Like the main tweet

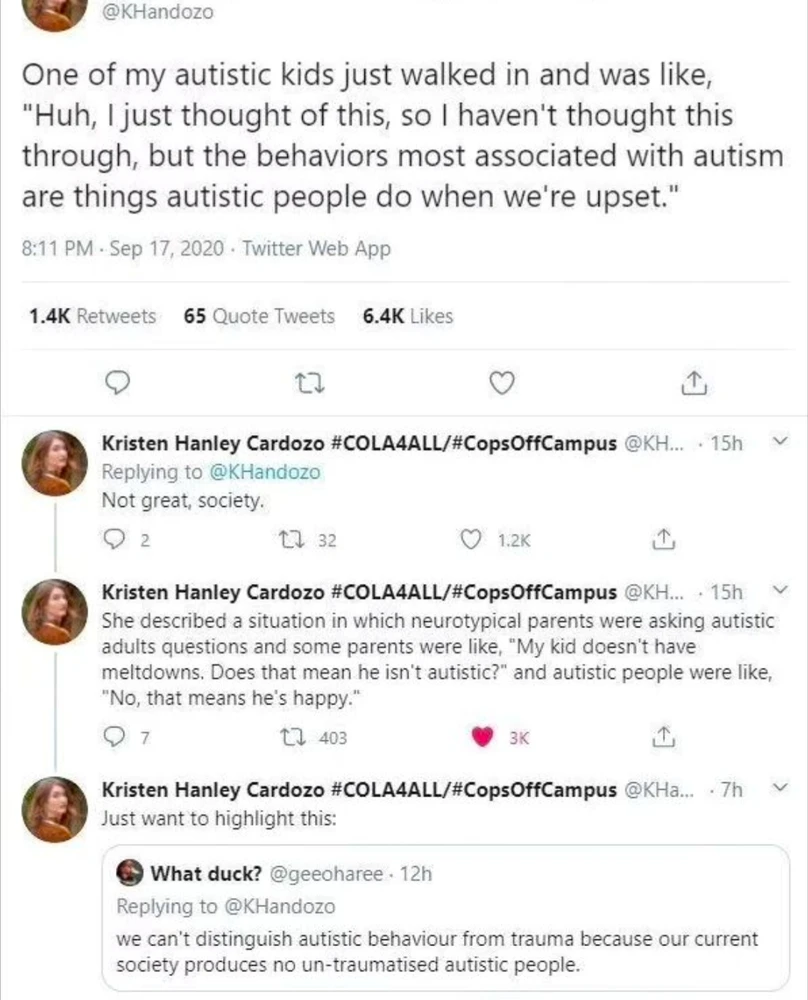(x=505, y=382)
